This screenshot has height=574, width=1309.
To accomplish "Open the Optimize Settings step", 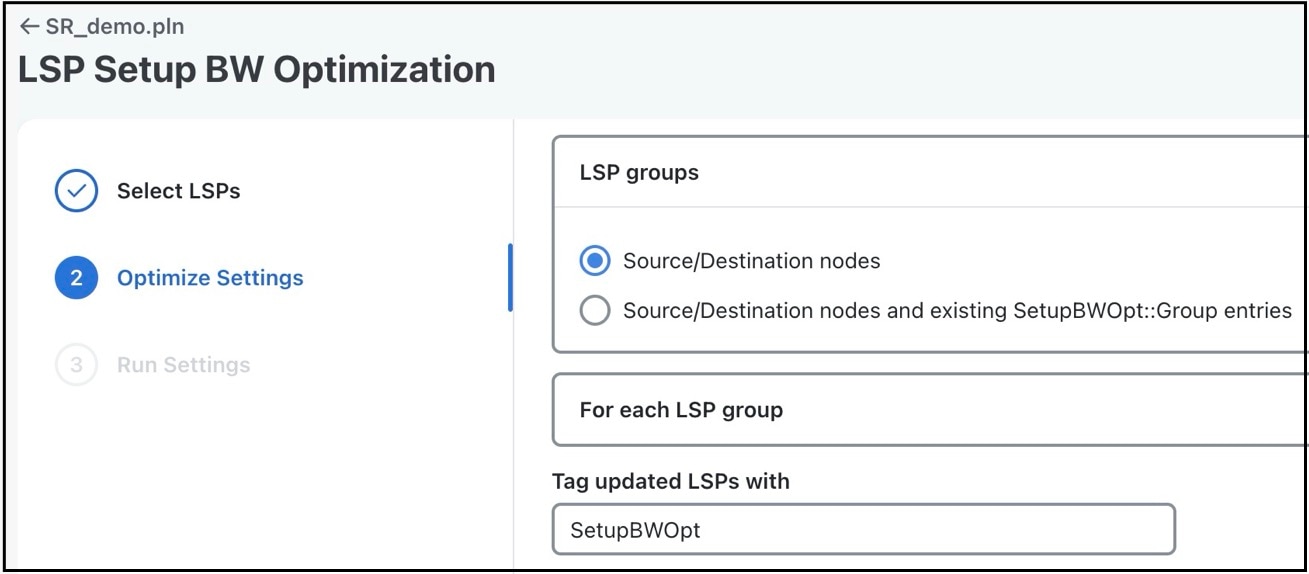I will (210, 278).
